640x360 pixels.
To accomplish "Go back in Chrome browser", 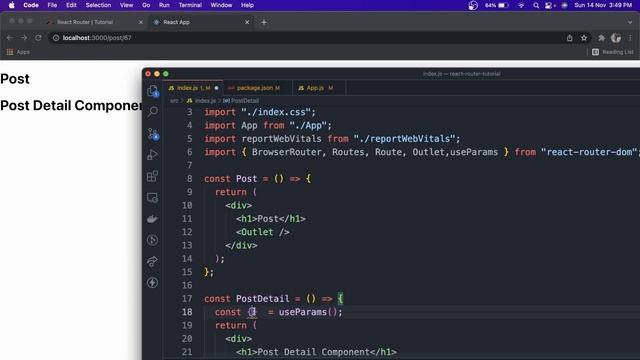I will coord(10,38).
